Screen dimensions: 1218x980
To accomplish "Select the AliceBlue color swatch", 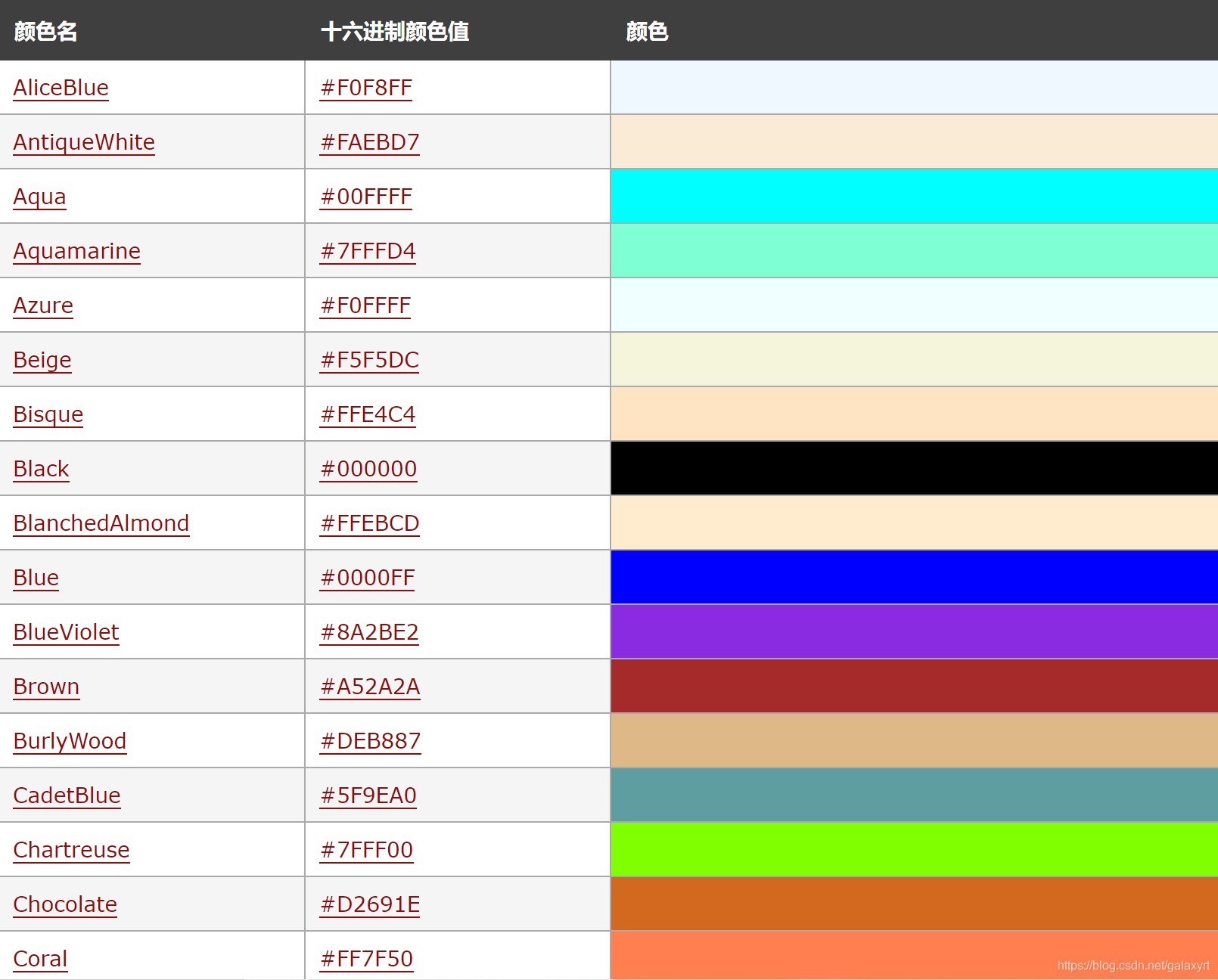I will (x=914, y=87).
